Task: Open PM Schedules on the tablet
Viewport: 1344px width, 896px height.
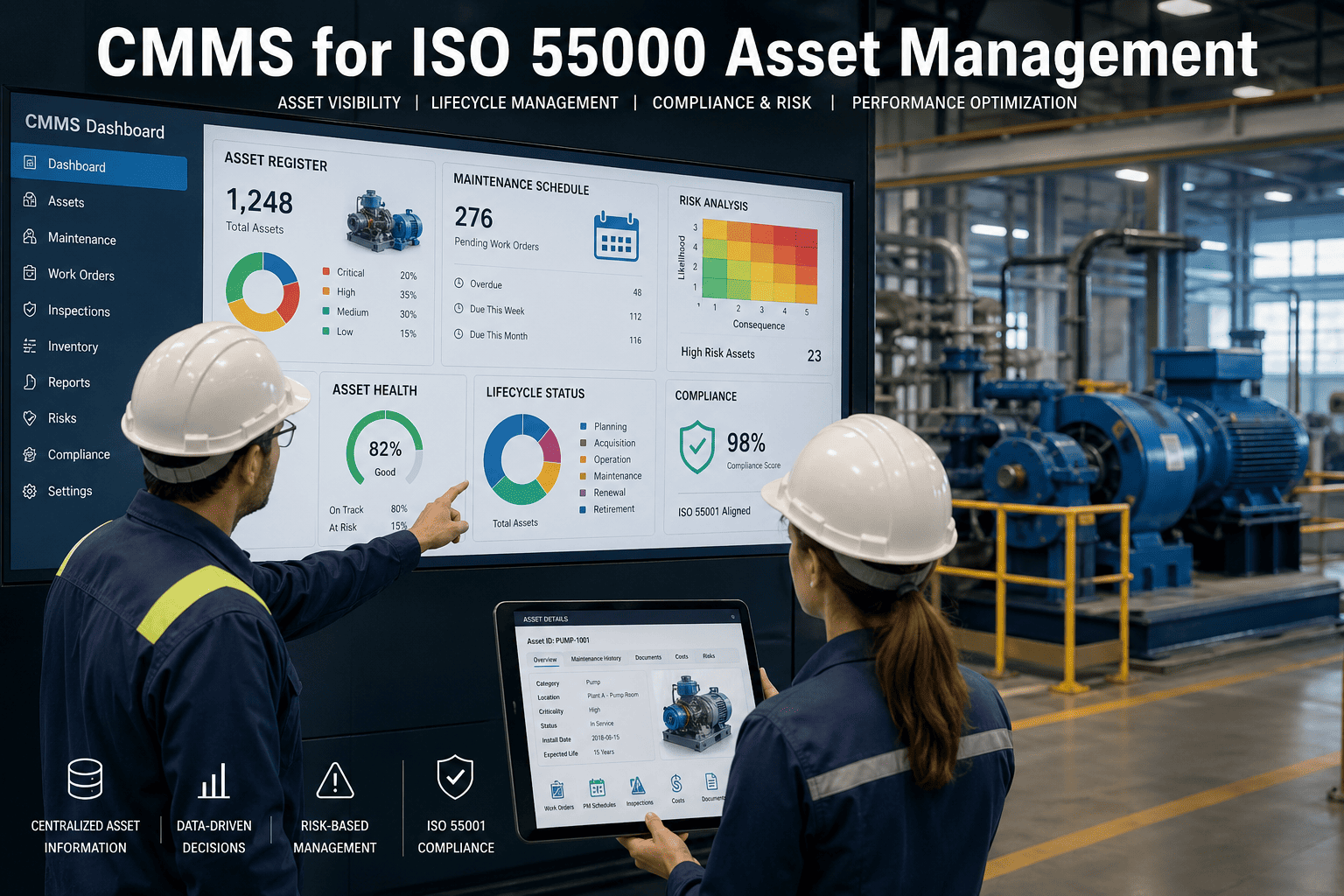Action: pyautogui.click(x=598, y=787)
